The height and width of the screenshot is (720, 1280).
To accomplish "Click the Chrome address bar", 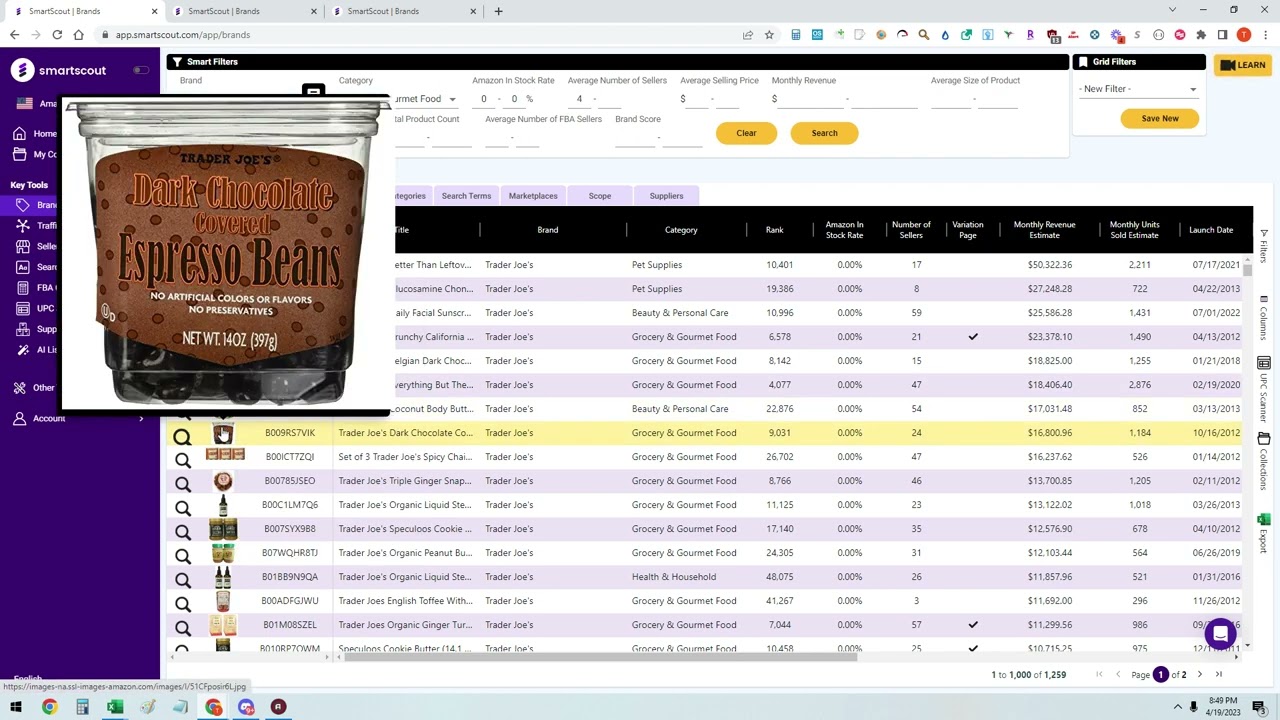I will [420, 35].
